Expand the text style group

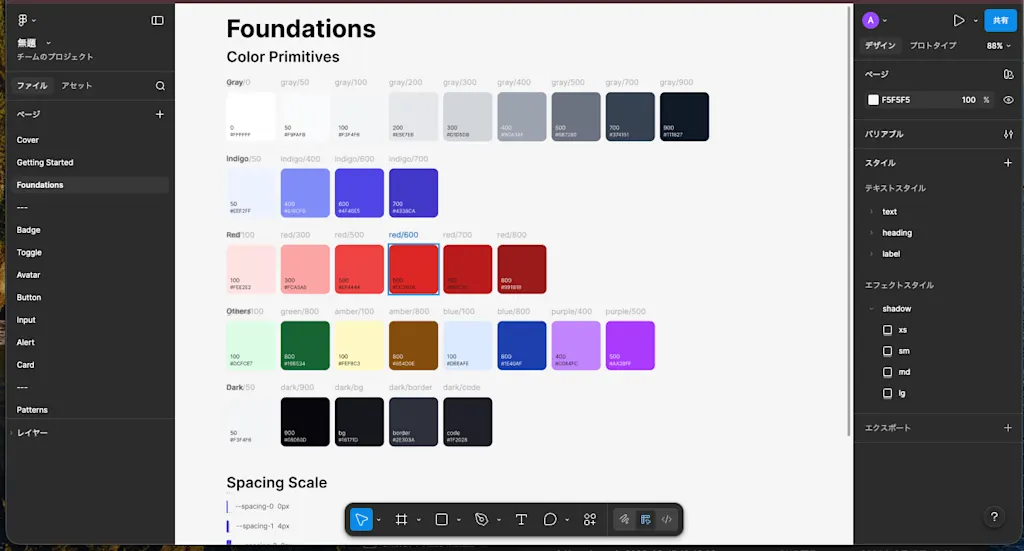tap(871, 212)
